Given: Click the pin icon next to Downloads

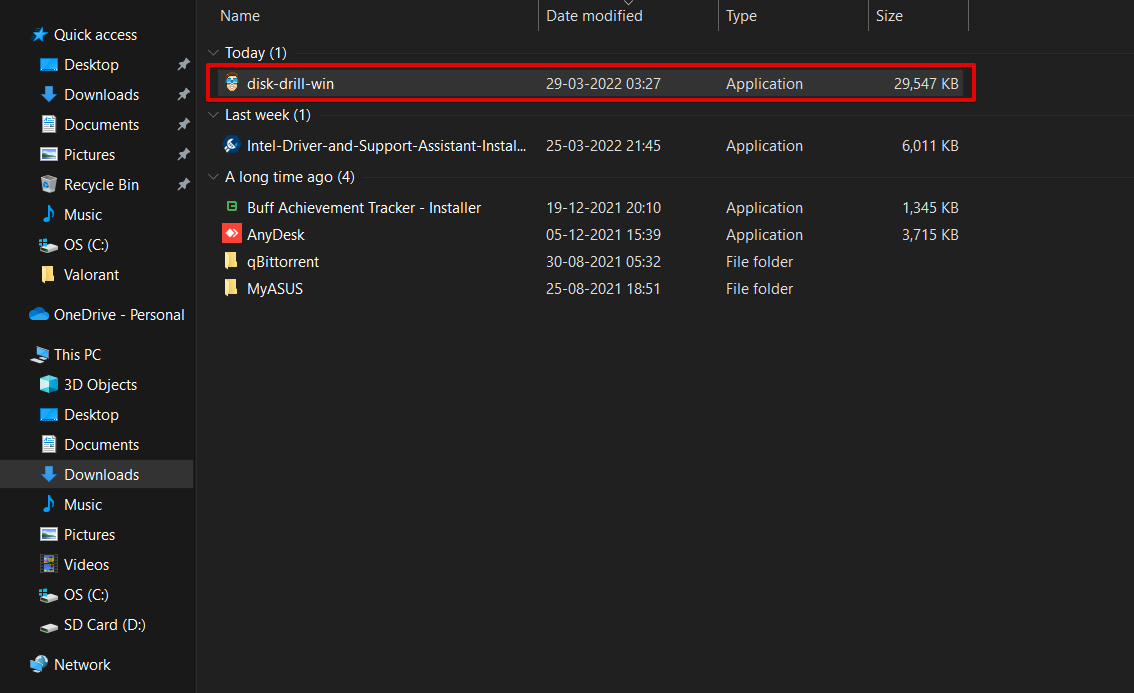Looking at the screenshot, I should [184, 94].
